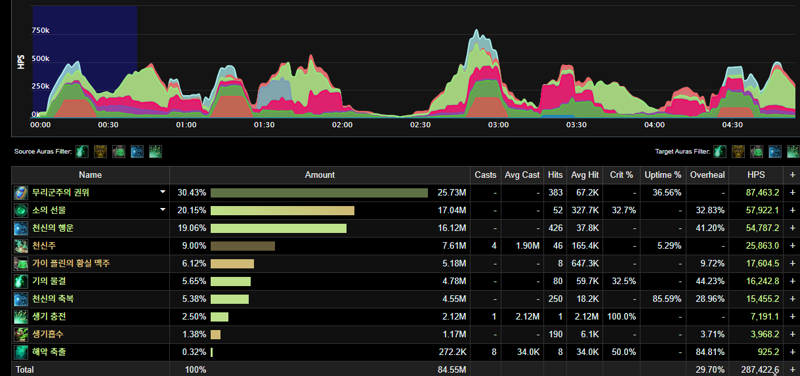Expand the plus button on the 15,455.2 HPS row
Image resolution: width=800 pixels, height=376 pixels.
coord(792,299)
